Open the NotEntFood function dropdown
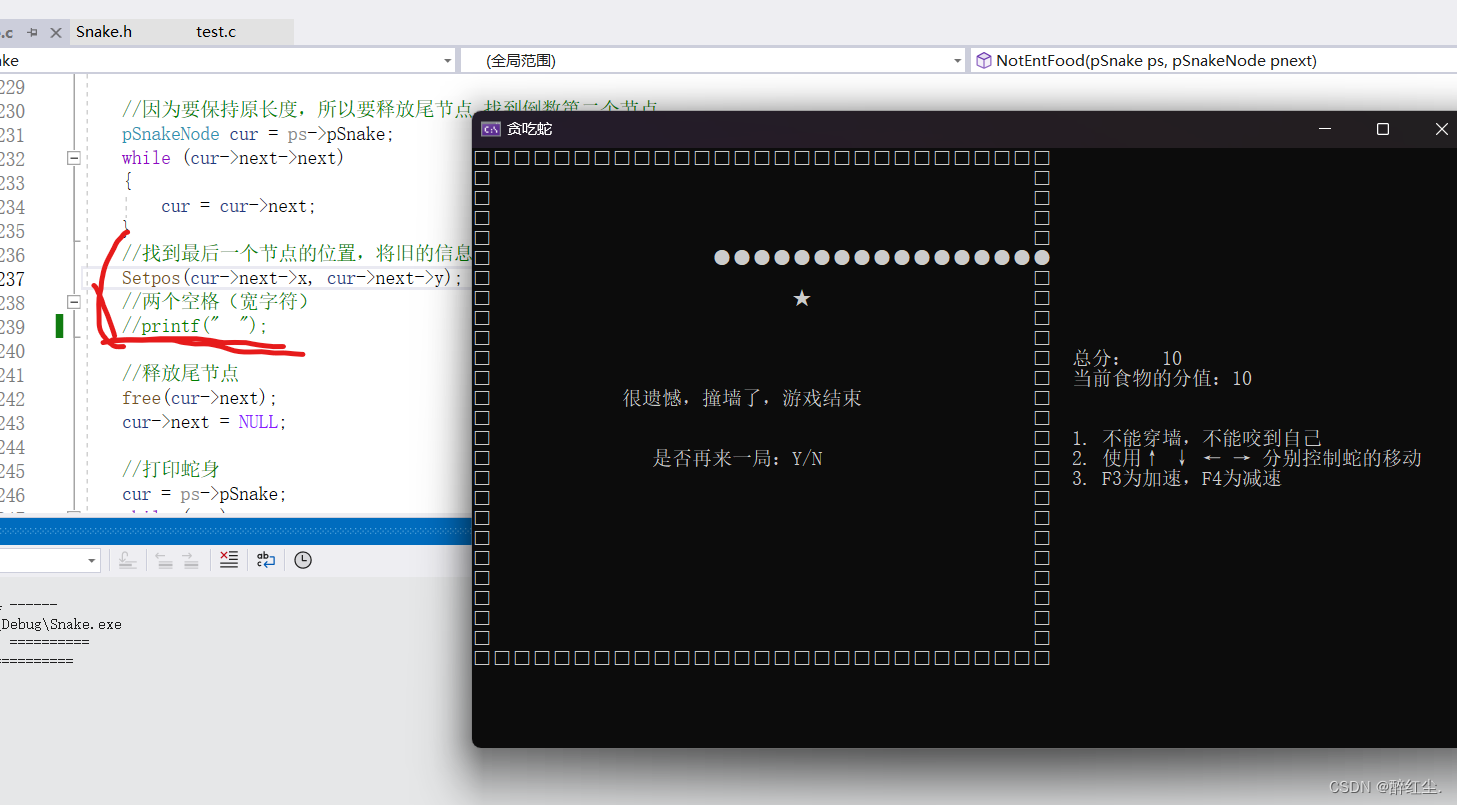1457x805 pixels. [x=1213, y=61]
